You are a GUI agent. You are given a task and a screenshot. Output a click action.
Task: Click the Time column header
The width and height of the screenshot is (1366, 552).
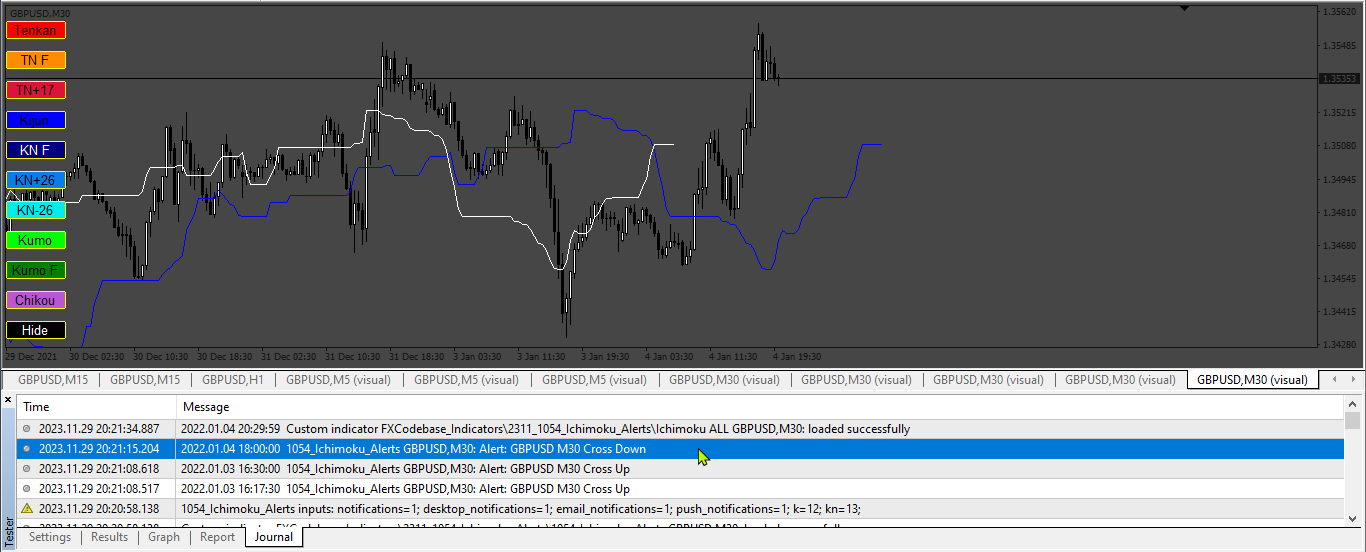coord(97,407)
